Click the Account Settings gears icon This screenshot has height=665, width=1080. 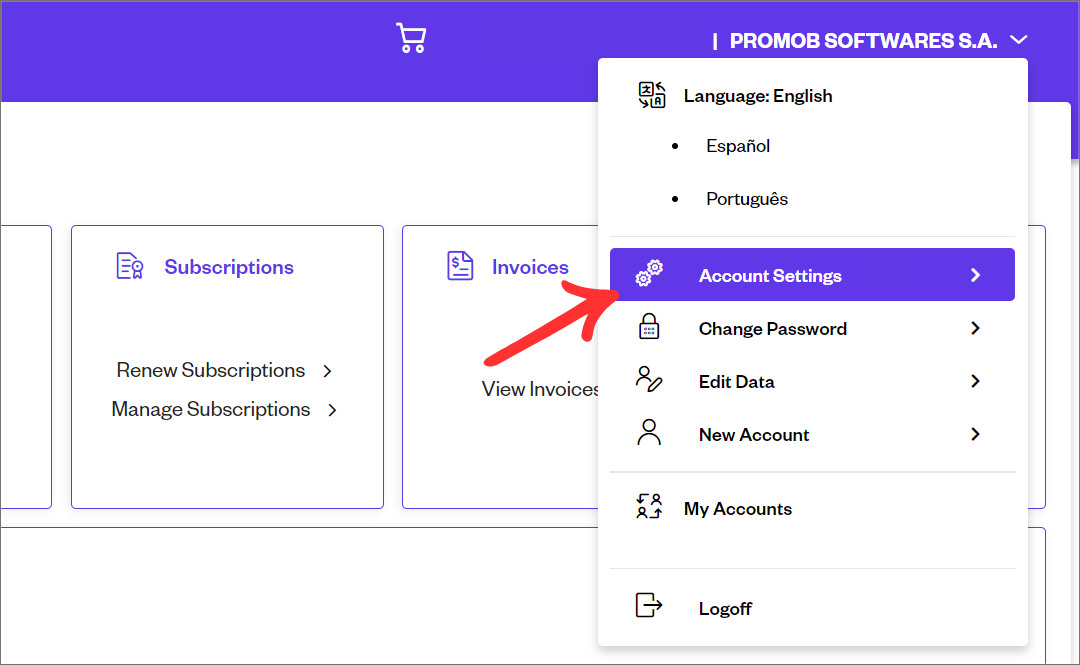tap(650, 274)
